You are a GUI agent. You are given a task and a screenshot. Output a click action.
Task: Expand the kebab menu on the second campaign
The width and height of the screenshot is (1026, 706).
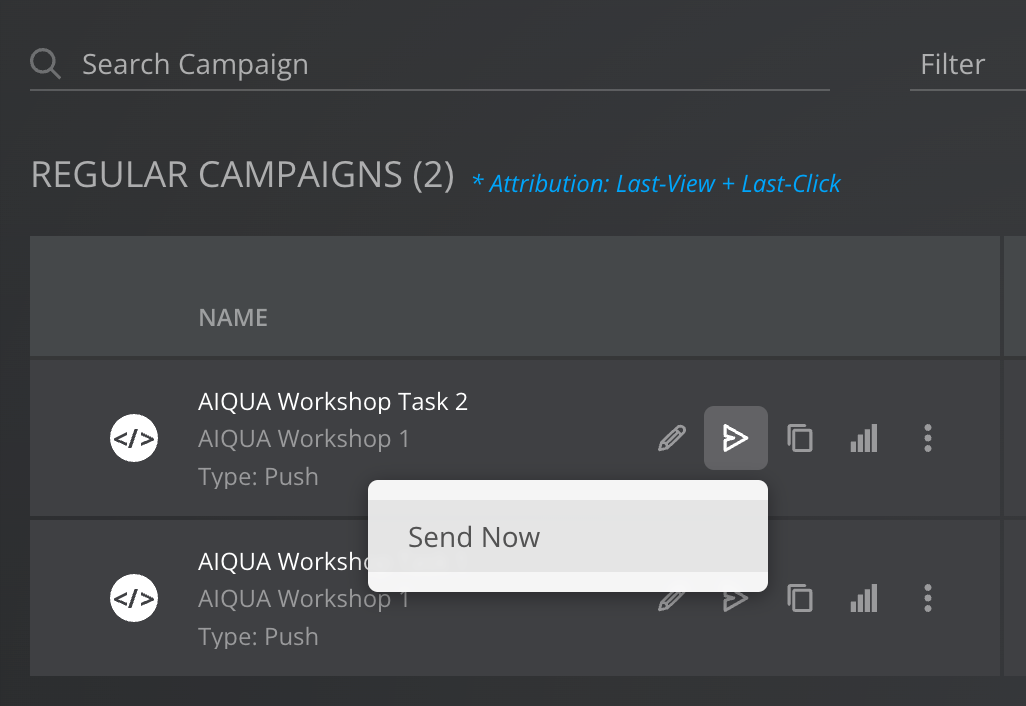(927, 598)
